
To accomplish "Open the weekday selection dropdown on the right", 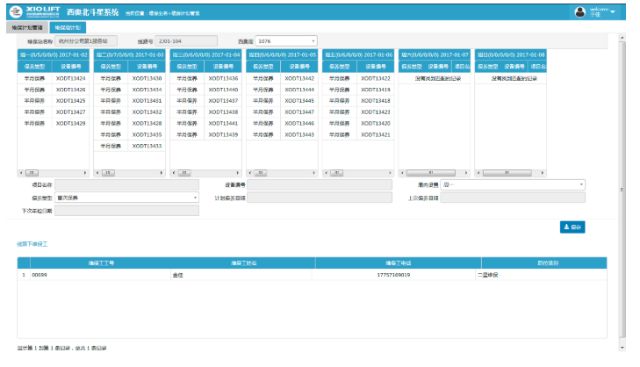I will click(513, 185).
